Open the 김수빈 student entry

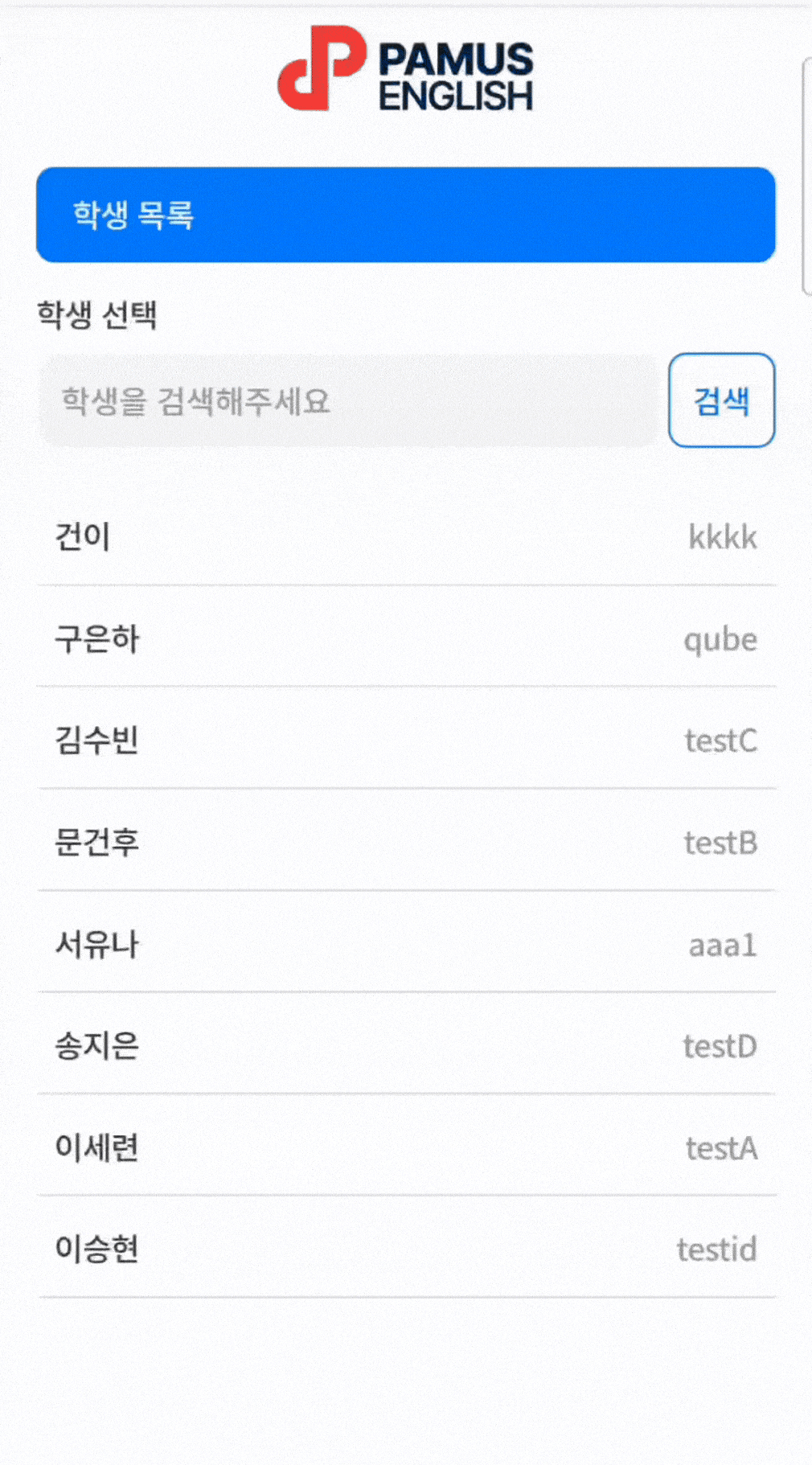[96, 740]
